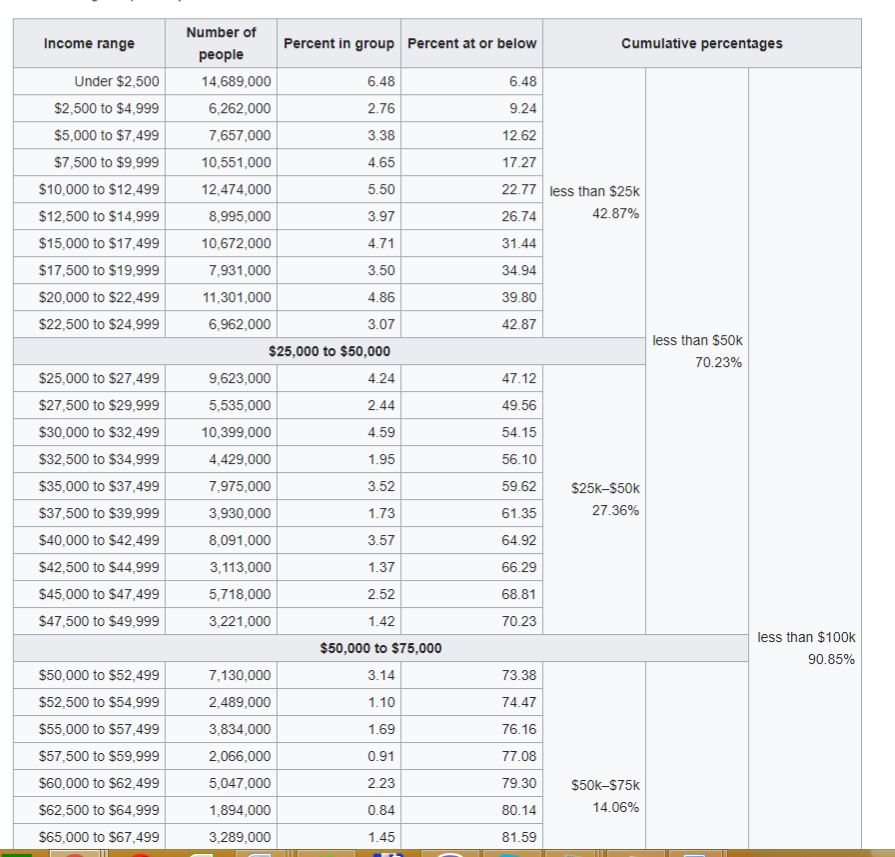This screenshot has width=895, height=857.
Task: Select the people count 9,623,000
Action: click(x=239, y=379)
